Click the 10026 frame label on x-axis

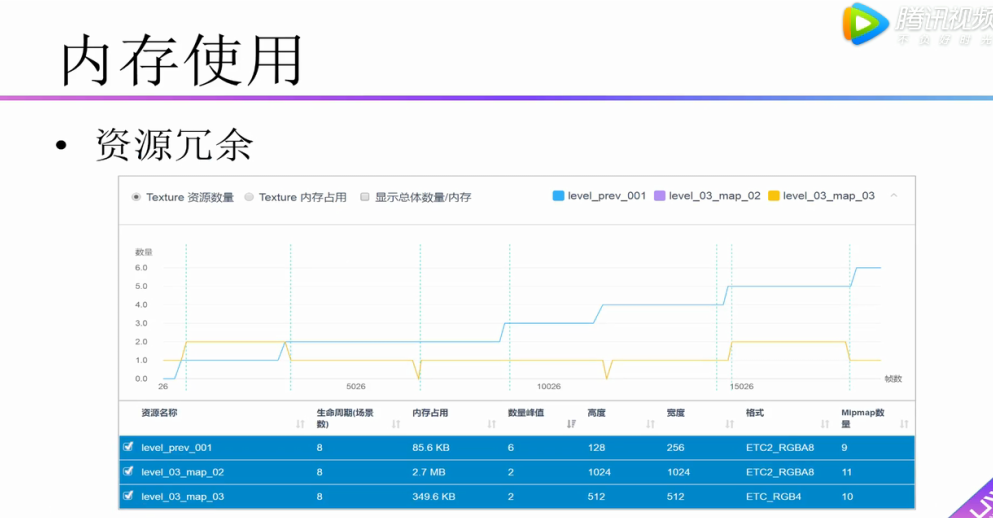click(548, 386)
